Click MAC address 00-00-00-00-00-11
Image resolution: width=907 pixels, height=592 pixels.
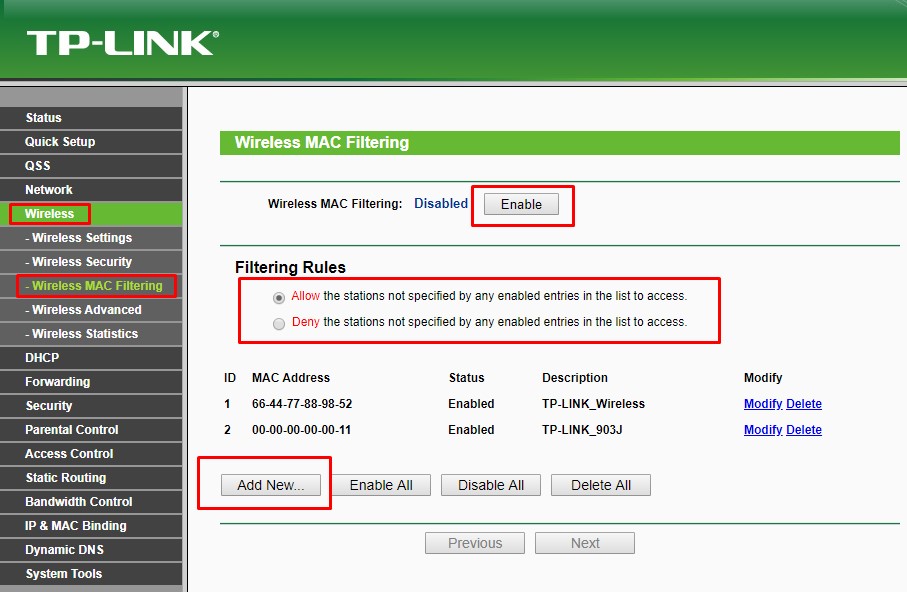tap(301, 430)
